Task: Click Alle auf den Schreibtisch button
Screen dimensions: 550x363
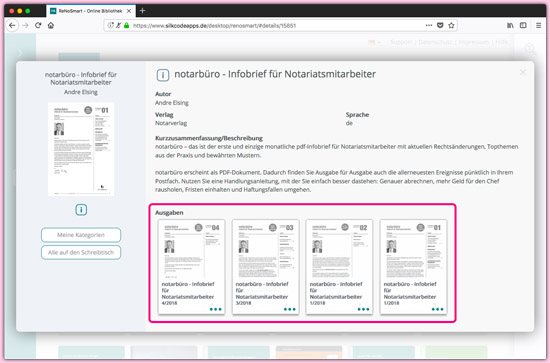Action: tap(81, 253)
